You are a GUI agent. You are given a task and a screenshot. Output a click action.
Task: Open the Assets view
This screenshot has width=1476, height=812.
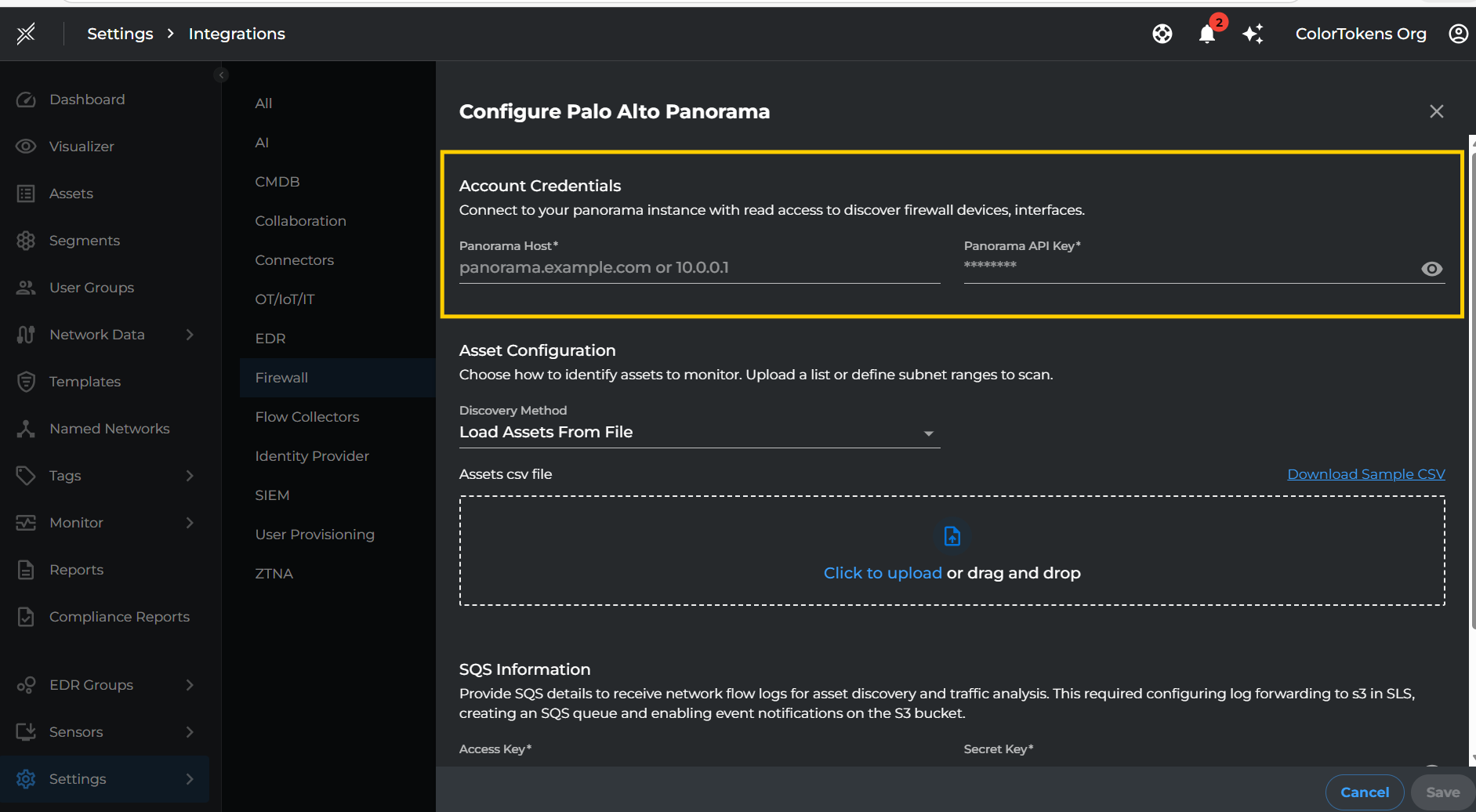click(71, 193)
